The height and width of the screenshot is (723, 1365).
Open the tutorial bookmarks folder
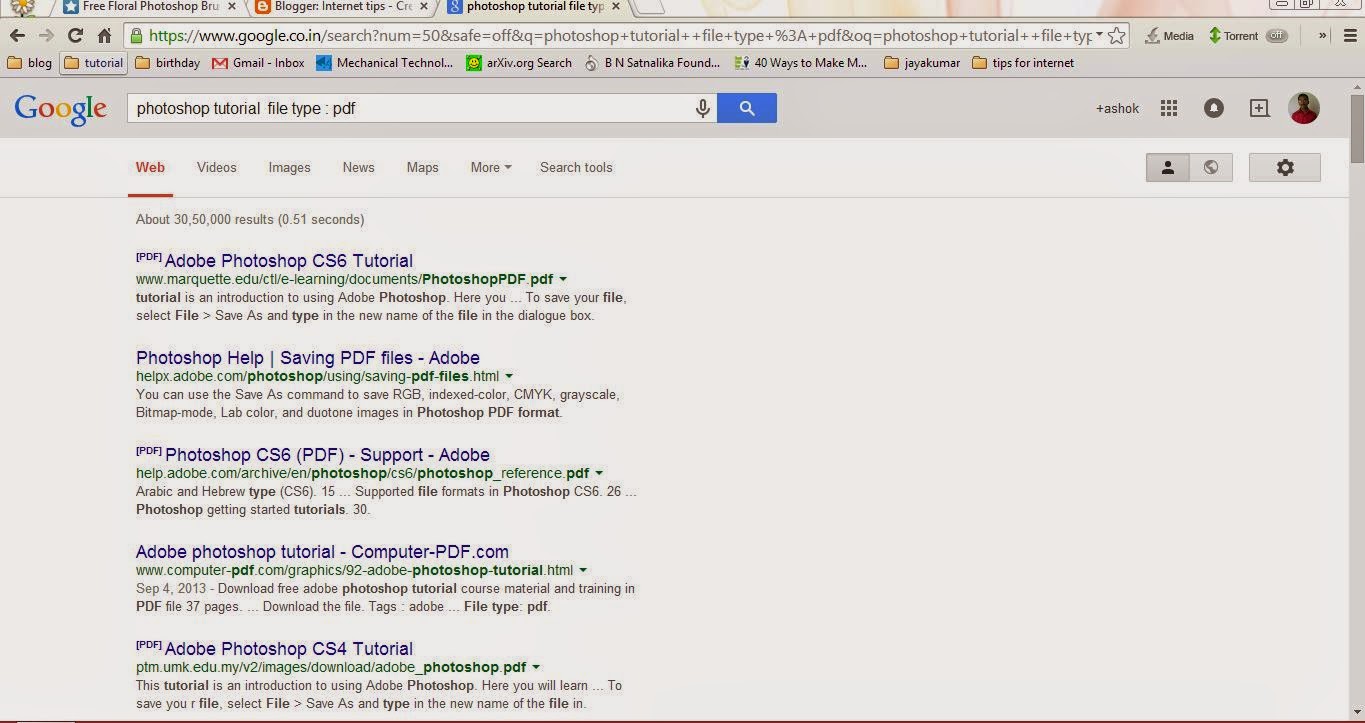[93, 63]
